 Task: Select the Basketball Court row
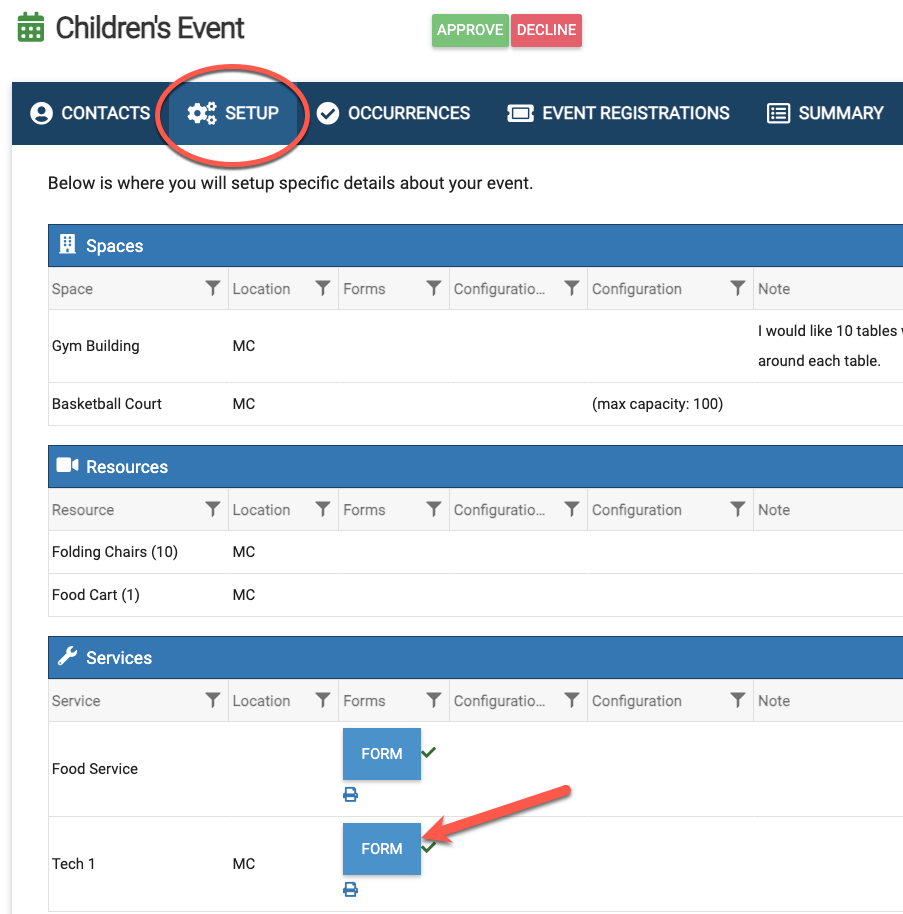(107, 404)
